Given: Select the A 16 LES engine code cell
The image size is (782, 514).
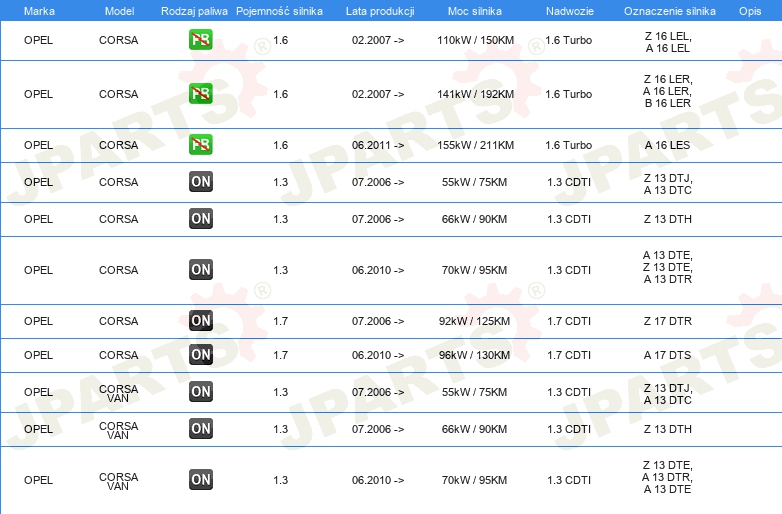Looking at the screenshot, I should [667, 145].
